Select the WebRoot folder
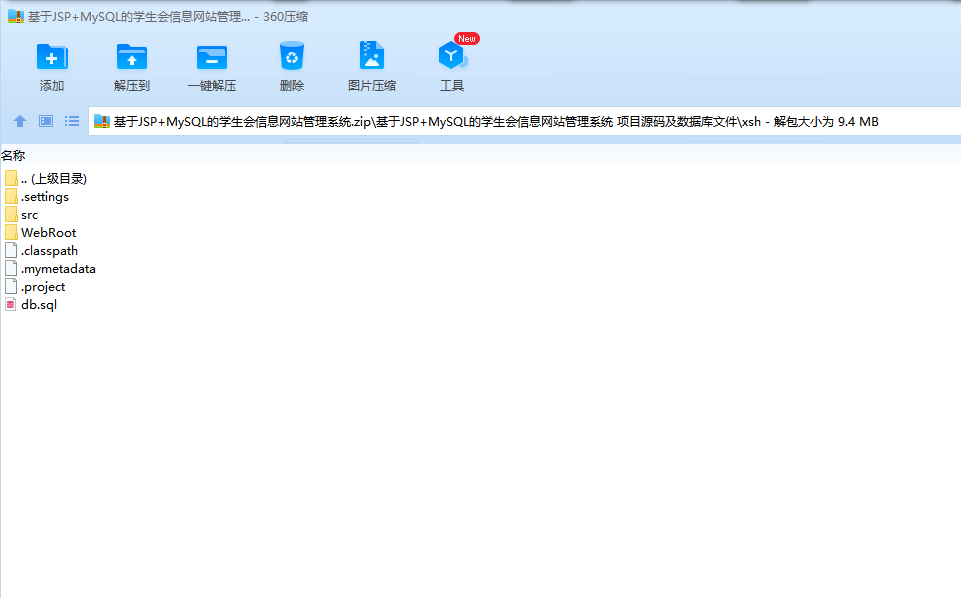 [x=48, y=233]
